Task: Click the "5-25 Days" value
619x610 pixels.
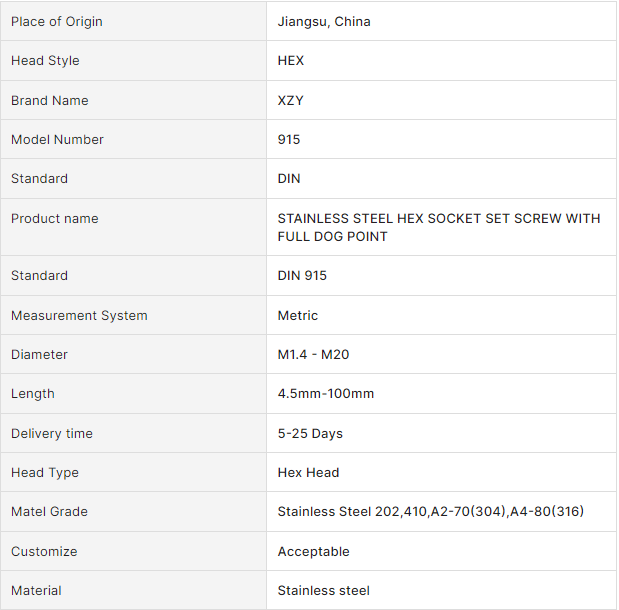Action: tap(310, 433)
